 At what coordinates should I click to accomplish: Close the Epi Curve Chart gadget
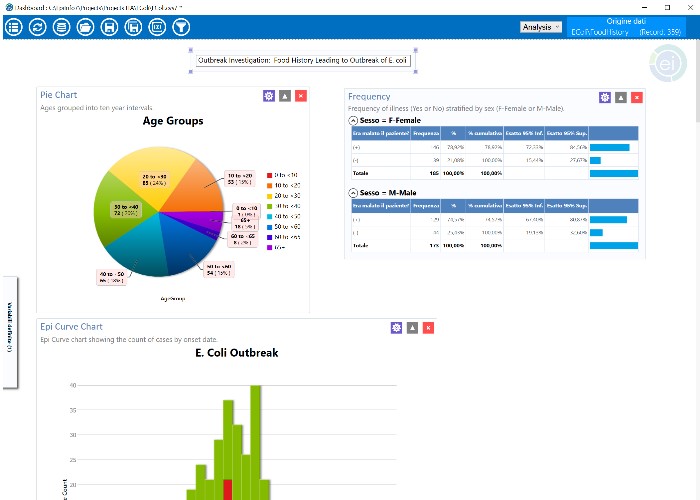coord(428,328)
